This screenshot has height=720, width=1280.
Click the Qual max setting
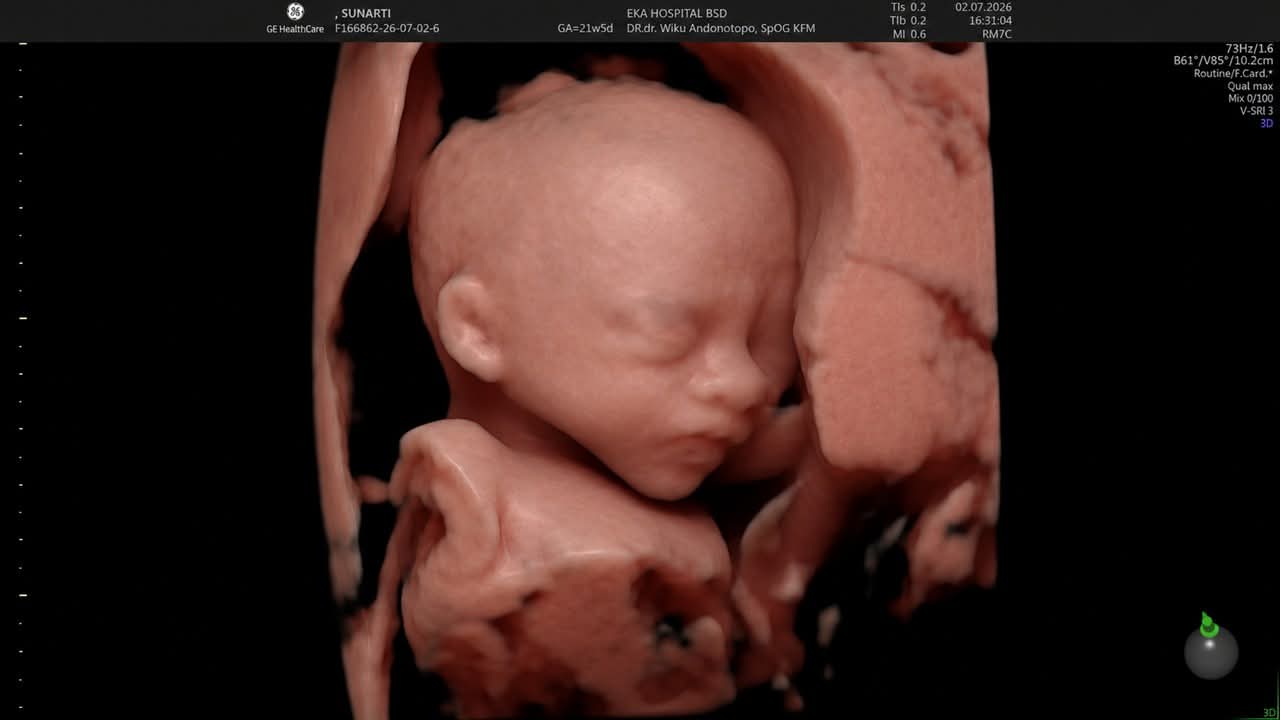(x=1250, y=86)
